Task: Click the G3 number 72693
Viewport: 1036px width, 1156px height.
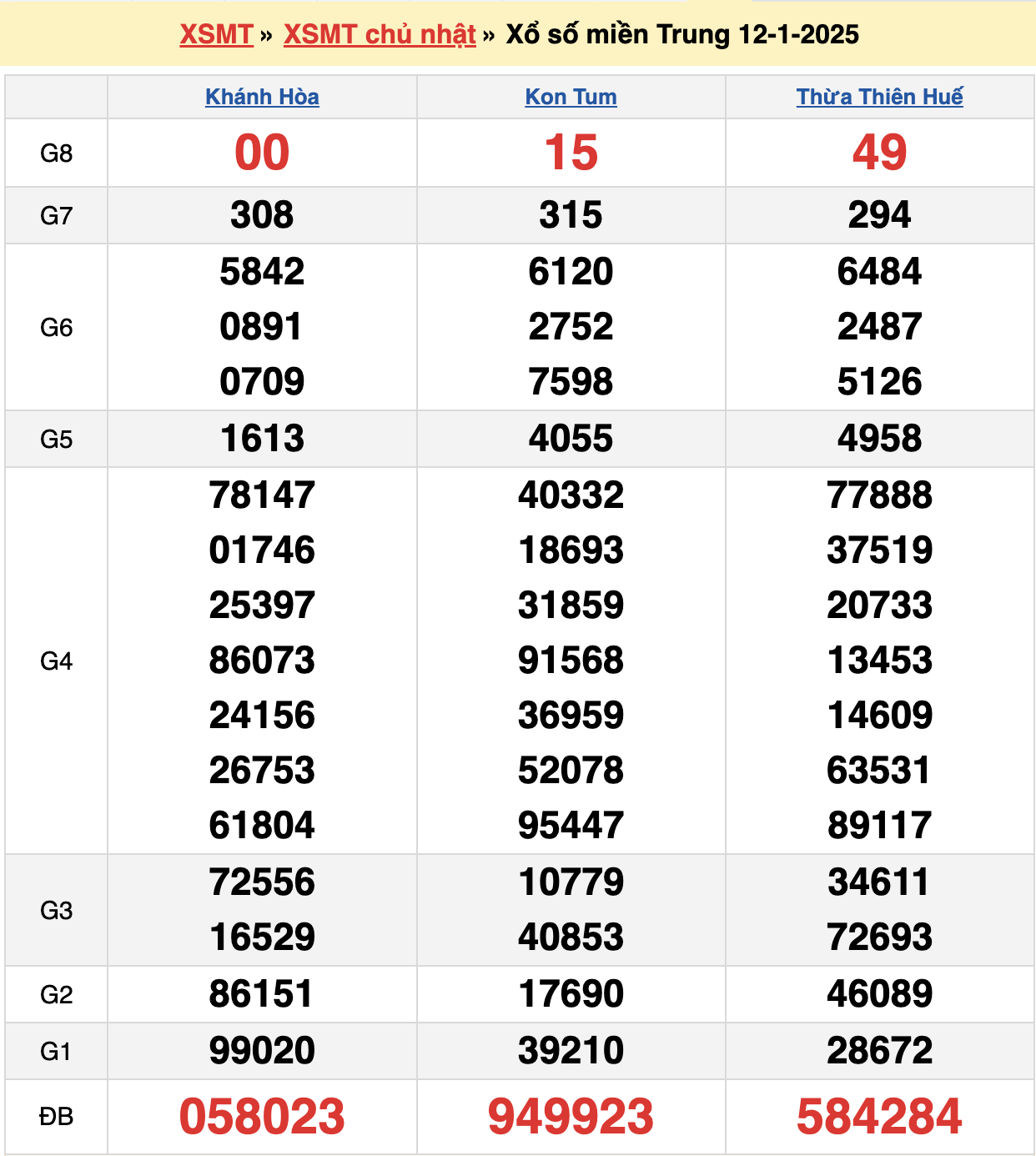Action: click(x=879, y=937)
